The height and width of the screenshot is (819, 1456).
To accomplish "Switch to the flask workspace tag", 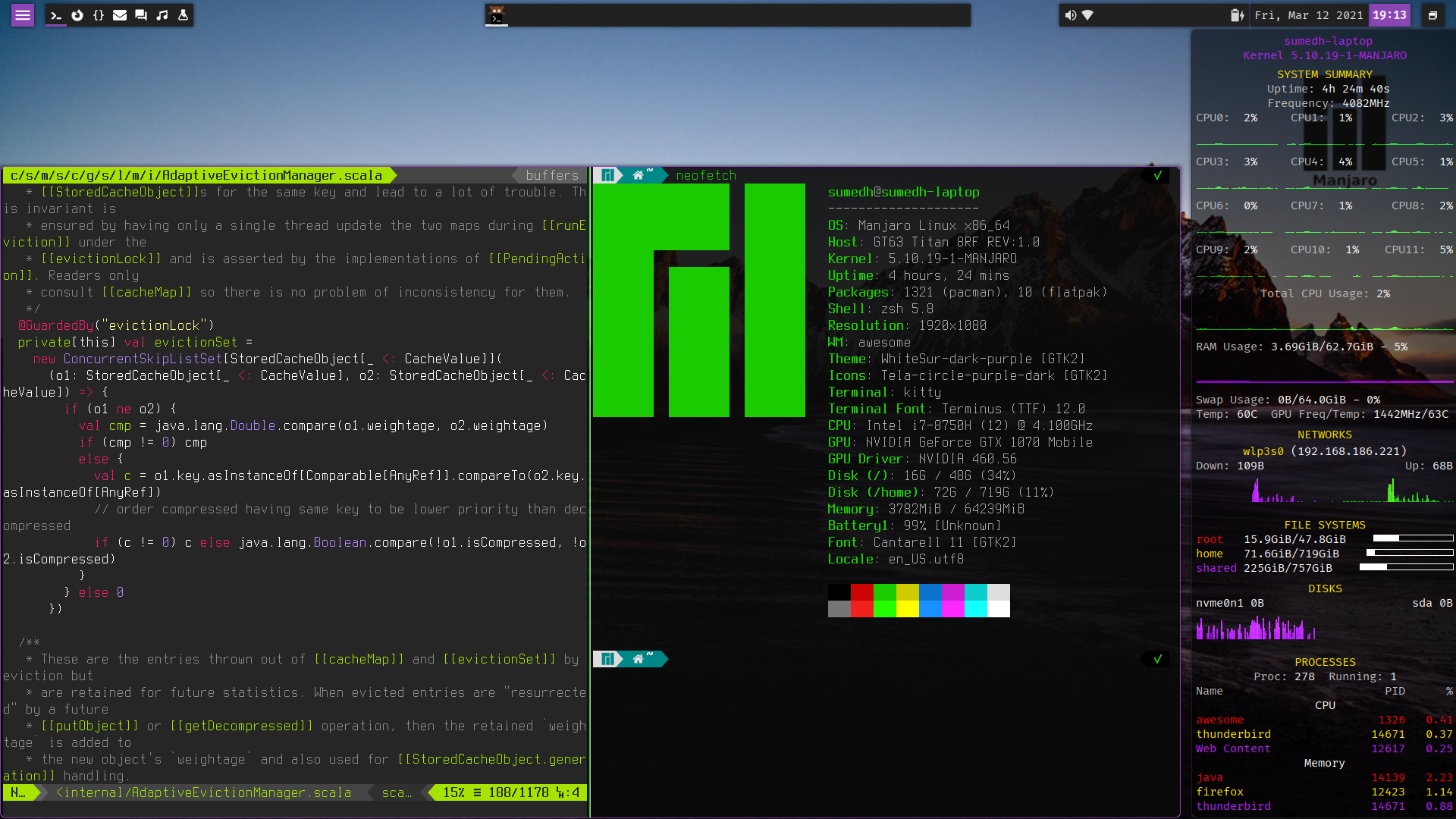I will pos(184,15).
